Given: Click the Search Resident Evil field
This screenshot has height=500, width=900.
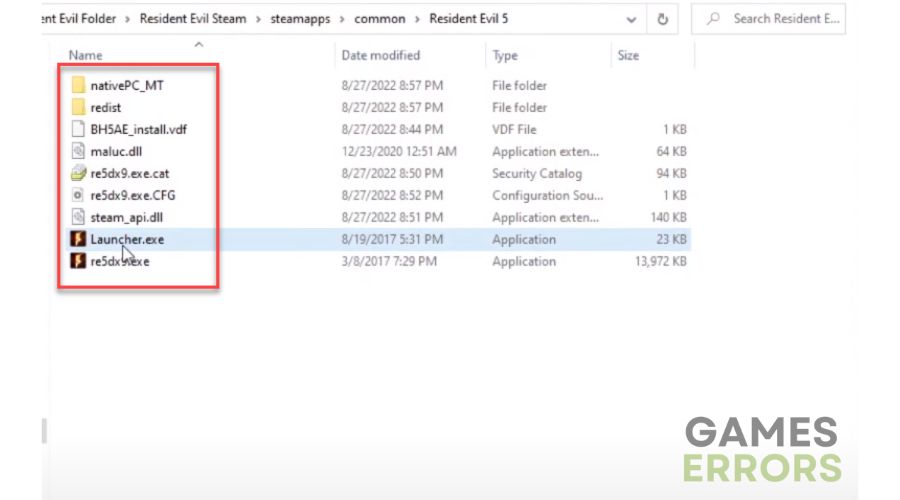Looking at the screenshot, I should click(x=768, y=19).
